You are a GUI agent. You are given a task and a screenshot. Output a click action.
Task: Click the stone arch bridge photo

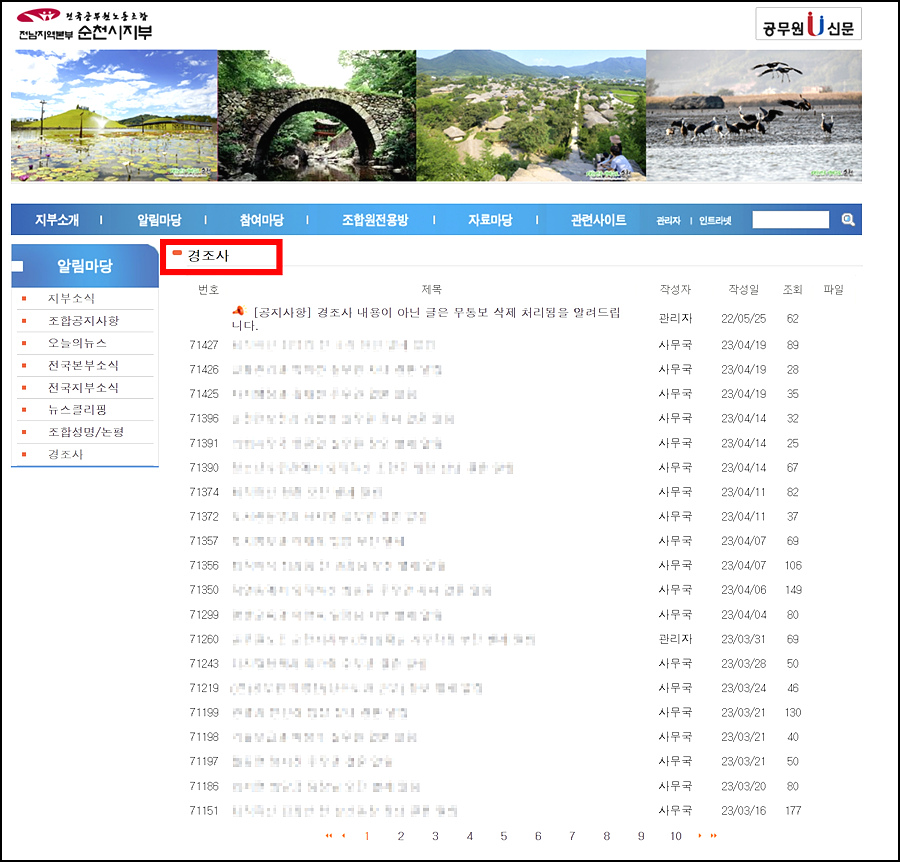pyautogui.click(x=317, y=115)
